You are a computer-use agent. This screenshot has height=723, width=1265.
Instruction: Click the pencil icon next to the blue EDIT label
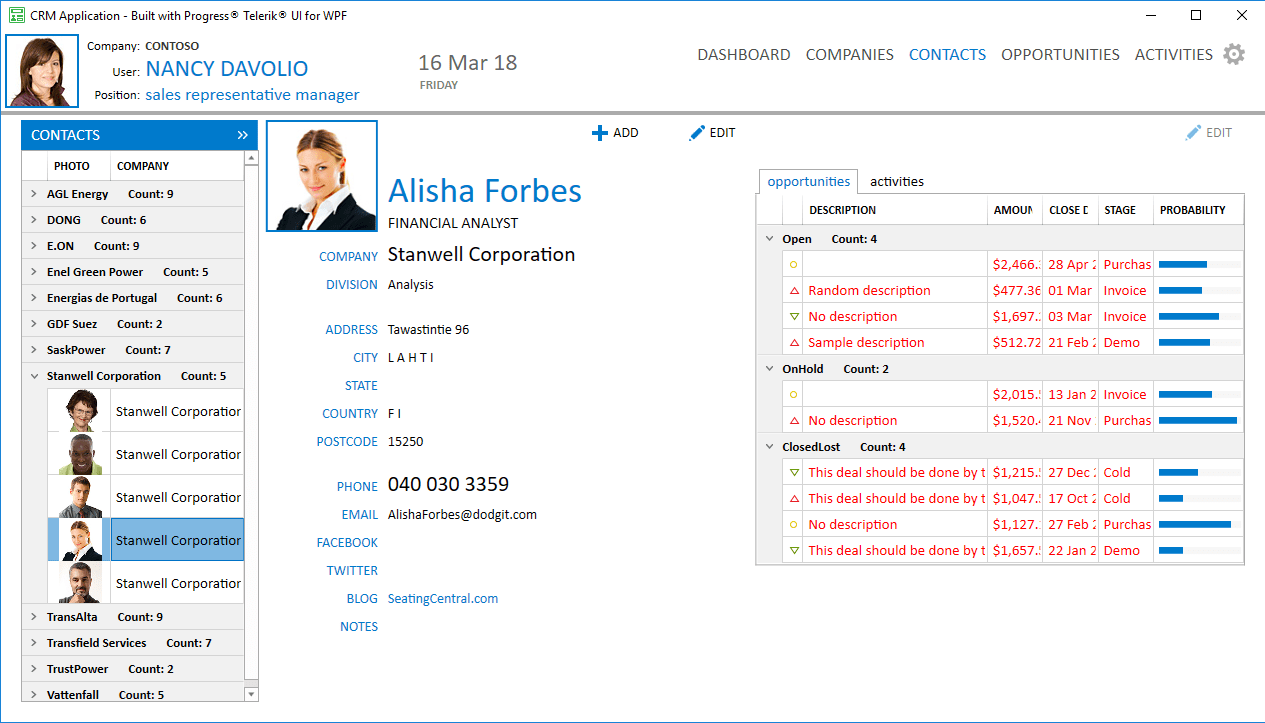pyautogui.click(x=697, y=133)
